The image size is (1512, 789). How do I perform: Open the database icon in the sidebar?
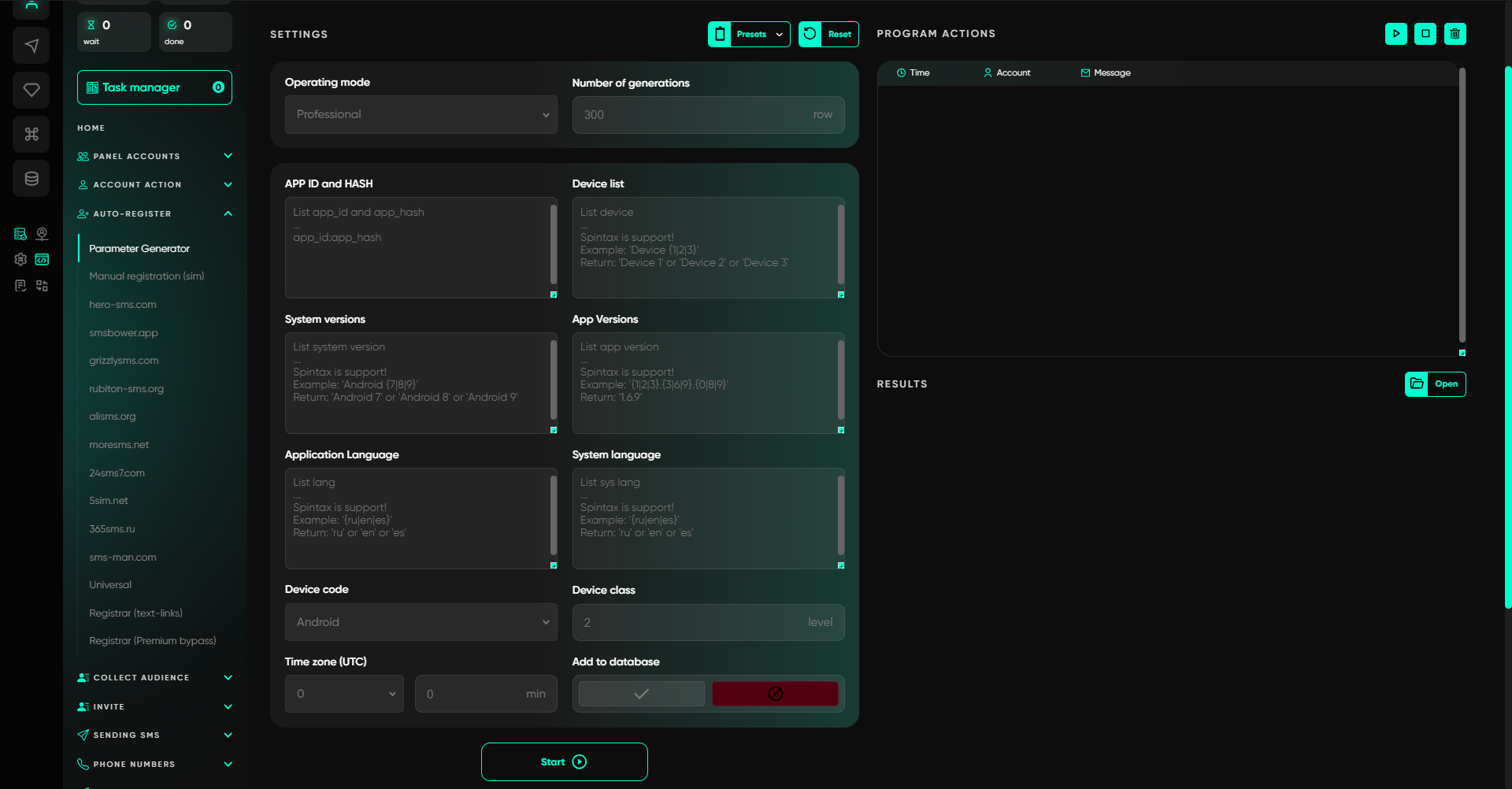[31, 178]
